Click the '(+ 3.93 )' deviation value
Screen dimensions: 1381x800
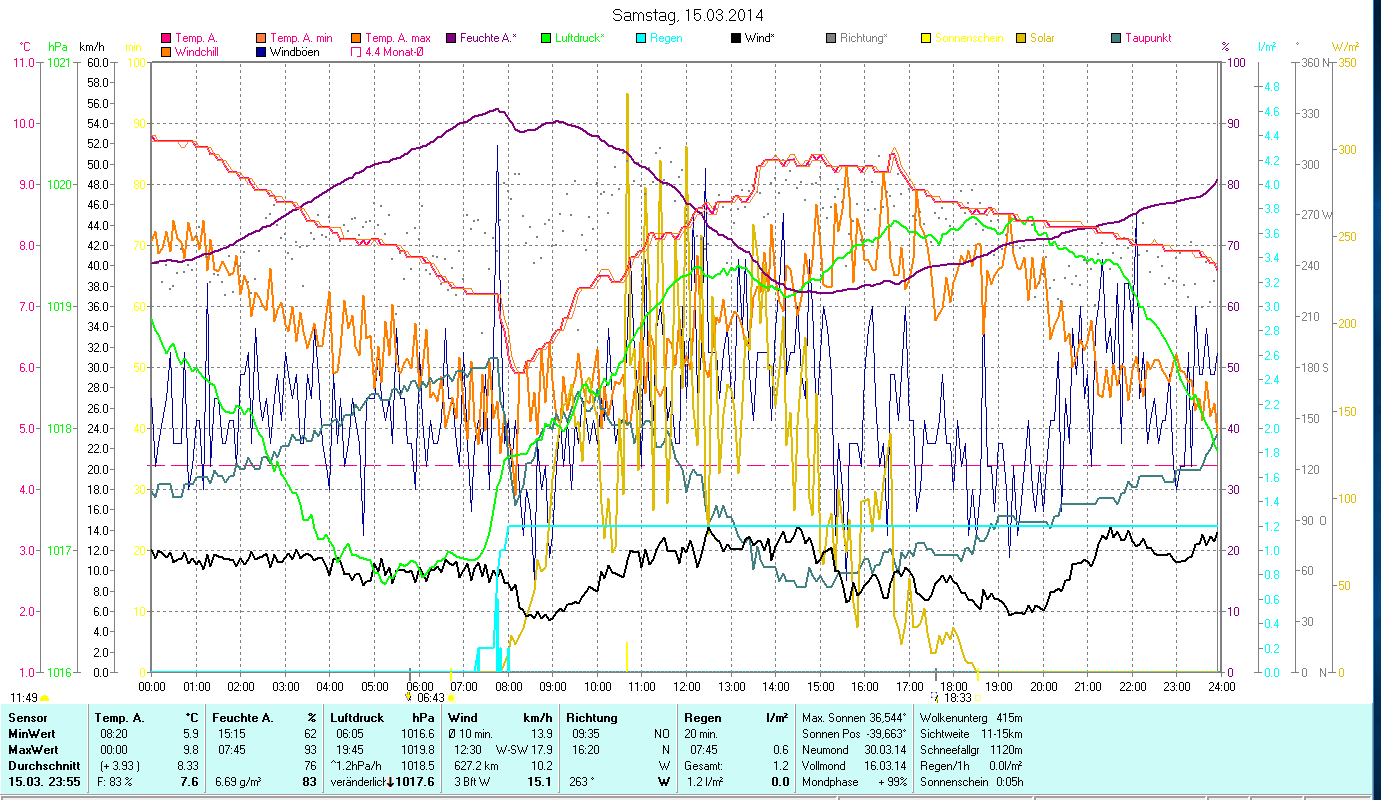[x=118, y=766]
